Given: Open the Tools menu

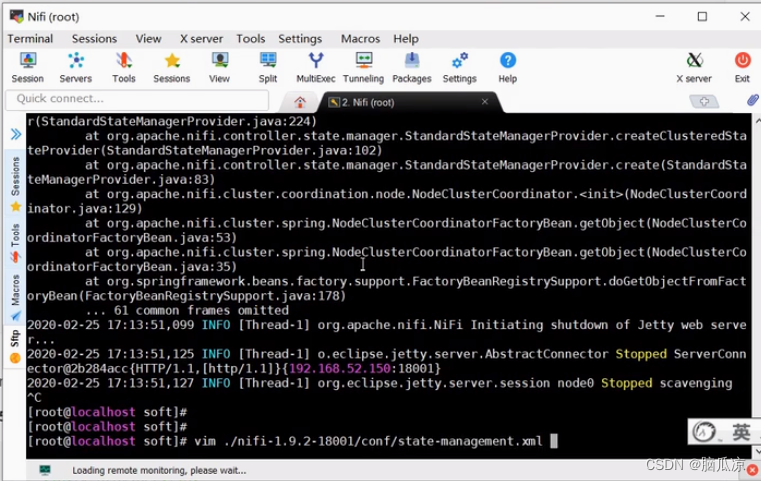Looking at the screenshot, I should pyautogui.click(x=250, y=39).
